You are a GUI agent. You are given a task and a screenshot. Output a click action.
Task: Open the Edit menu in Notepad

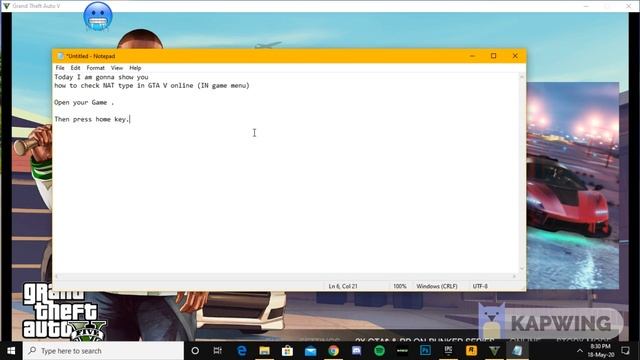tap(76, 68)
